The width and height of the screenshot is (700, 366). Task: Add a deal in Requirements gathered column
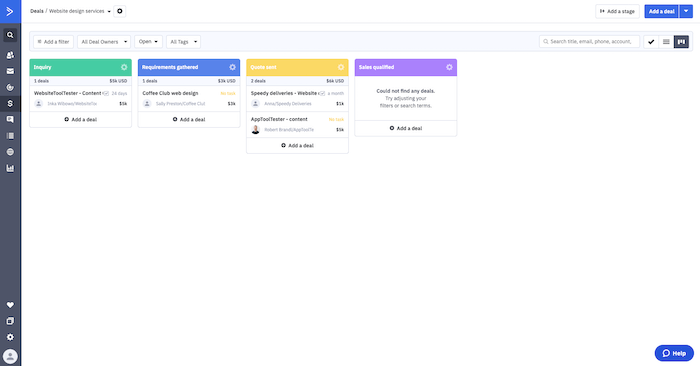189,119
